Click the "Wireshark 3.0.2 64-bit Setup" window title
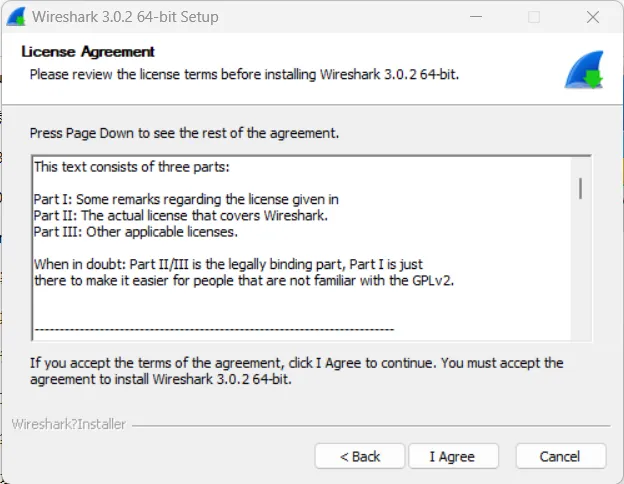This screenshot has width=624, height=484. click(125, 17)
